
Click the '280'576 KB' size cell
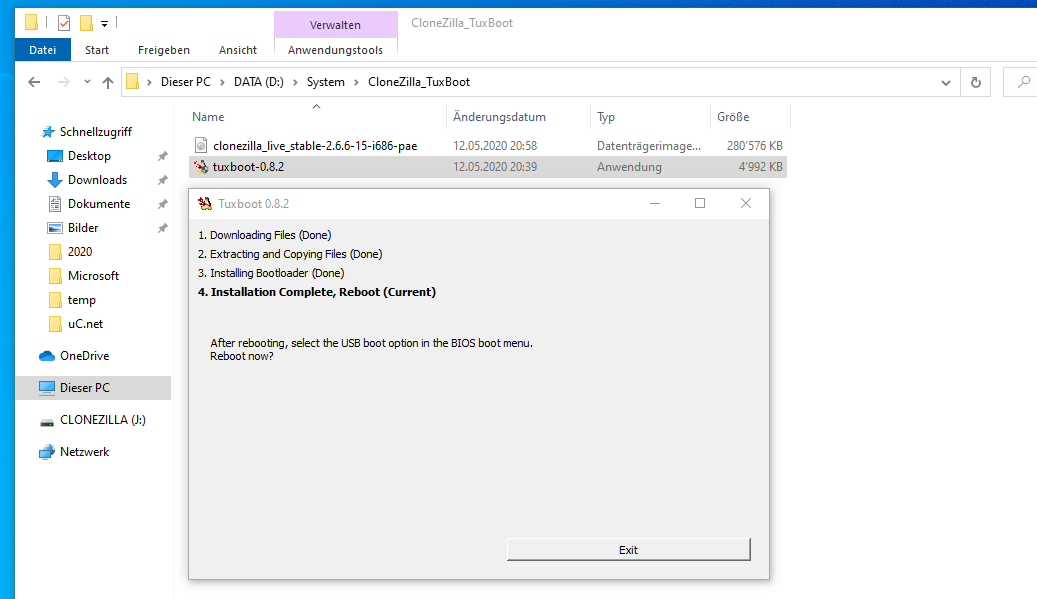coord(754,145)
